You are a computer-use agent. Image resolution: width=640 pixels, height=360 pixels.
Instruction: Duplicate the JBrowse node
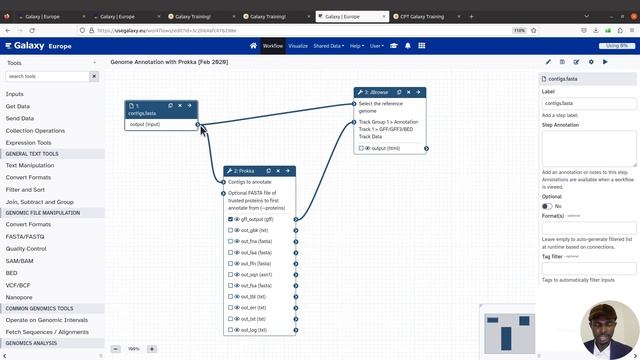point(399,92)
